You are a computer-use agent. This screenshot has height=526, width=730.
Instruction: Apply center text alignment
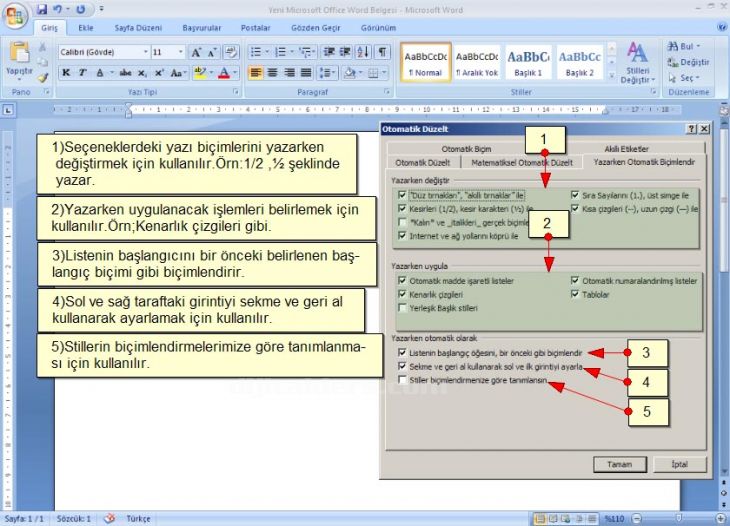pos(272,73)
